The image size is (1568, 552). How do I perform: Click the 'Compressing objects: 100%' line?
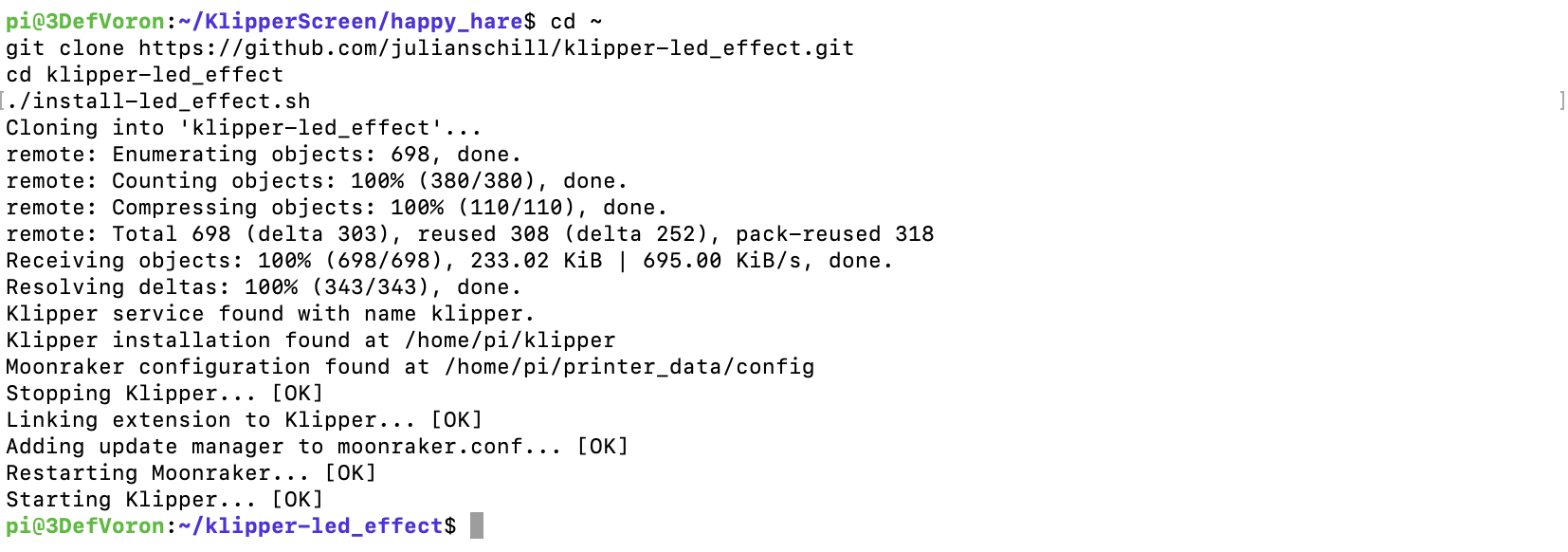337,208
